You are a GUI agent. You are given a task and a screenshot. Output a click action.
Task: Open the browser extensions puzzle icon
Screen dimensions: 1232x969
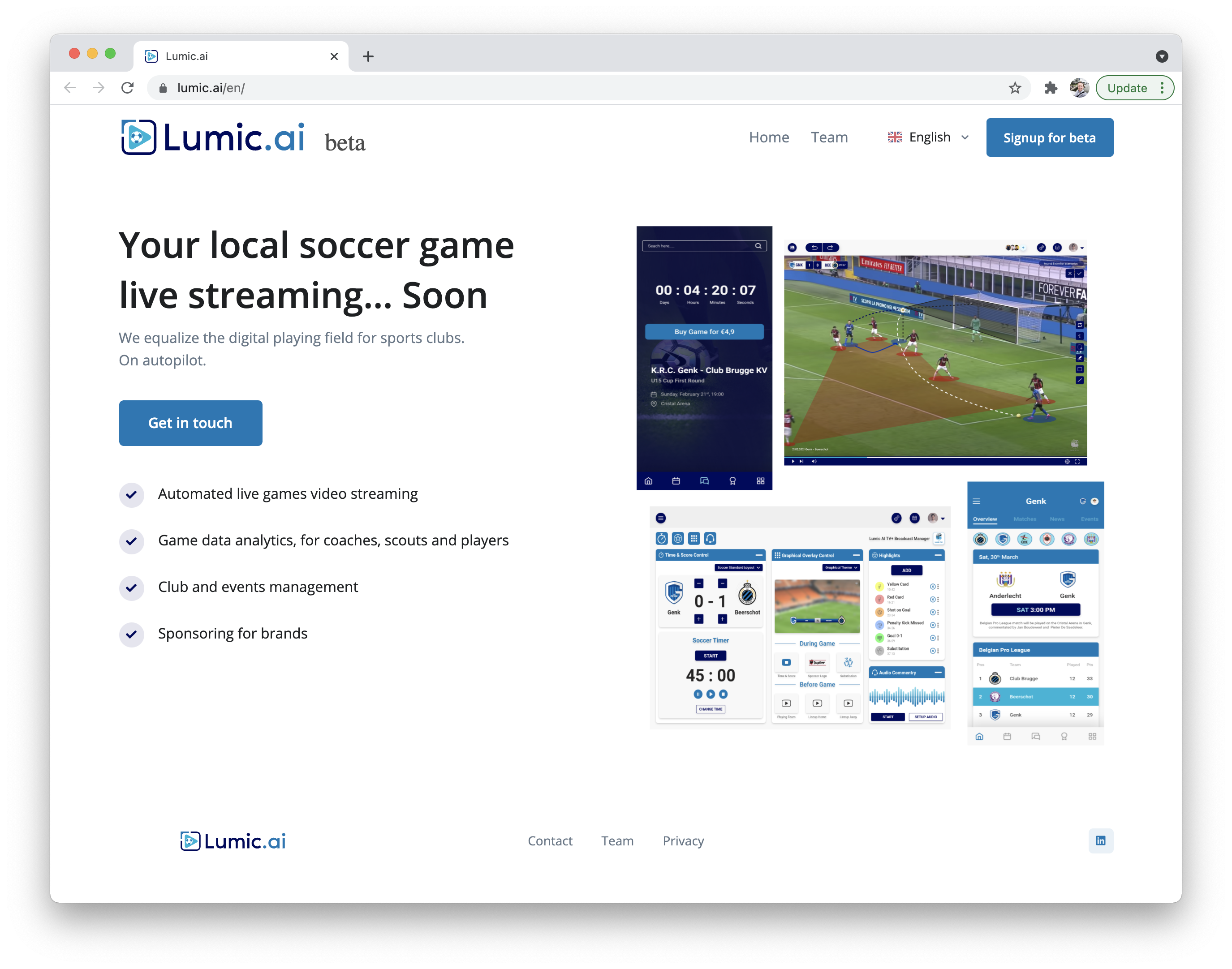(x=1051, y=88)
